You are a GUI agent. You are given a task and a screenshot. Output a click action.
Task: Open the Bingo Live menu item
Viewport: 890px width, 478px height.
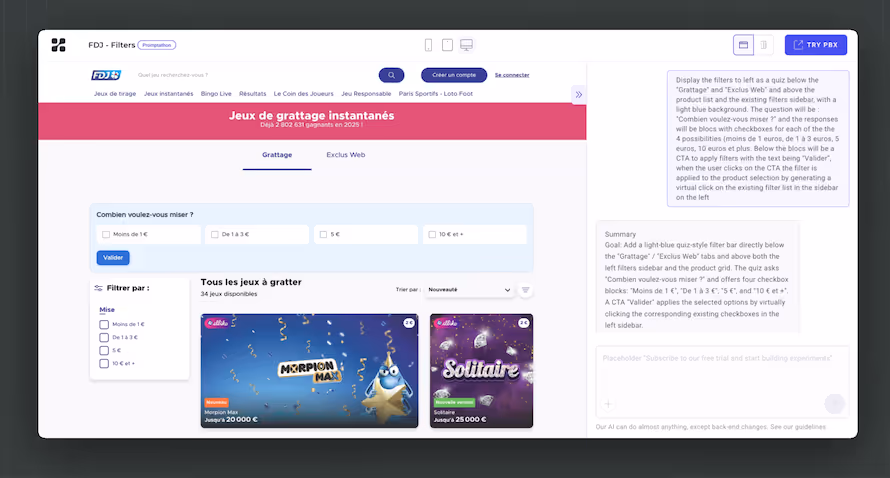pyautogui.click(x=216, y=94)
